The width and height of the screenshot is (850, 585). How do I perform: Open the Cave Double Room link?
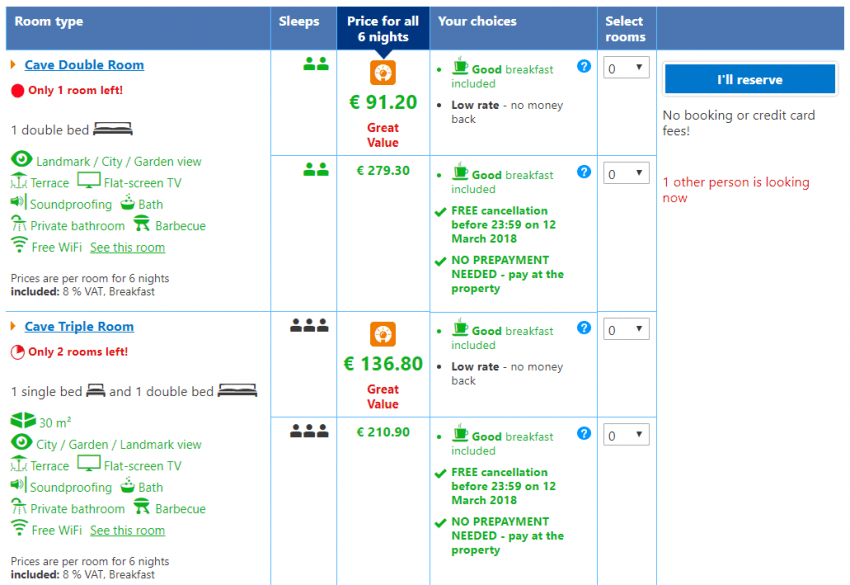tap(84, 65)
